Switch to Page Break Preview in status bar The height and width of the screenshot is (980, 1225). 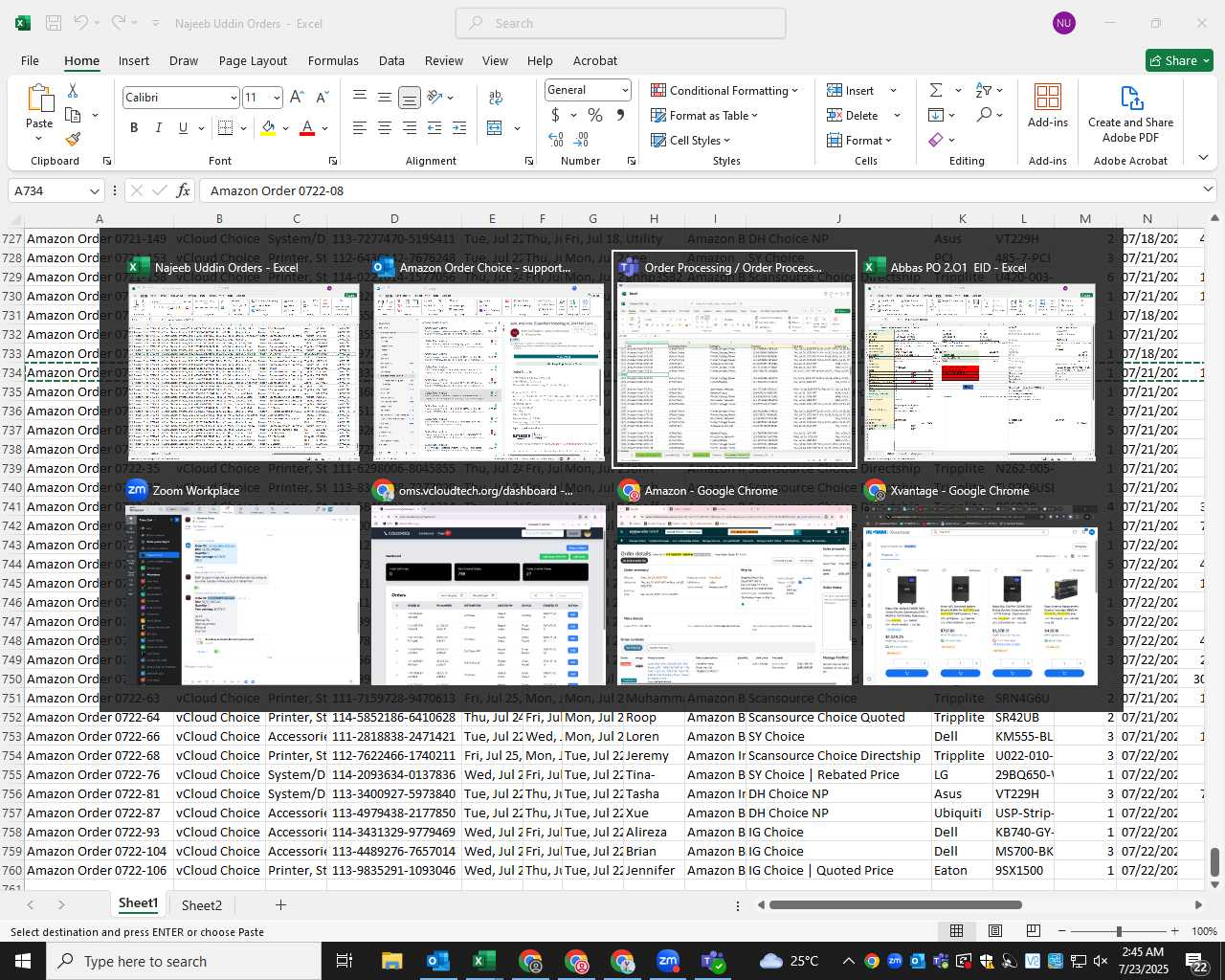(x=1033, y=931)
